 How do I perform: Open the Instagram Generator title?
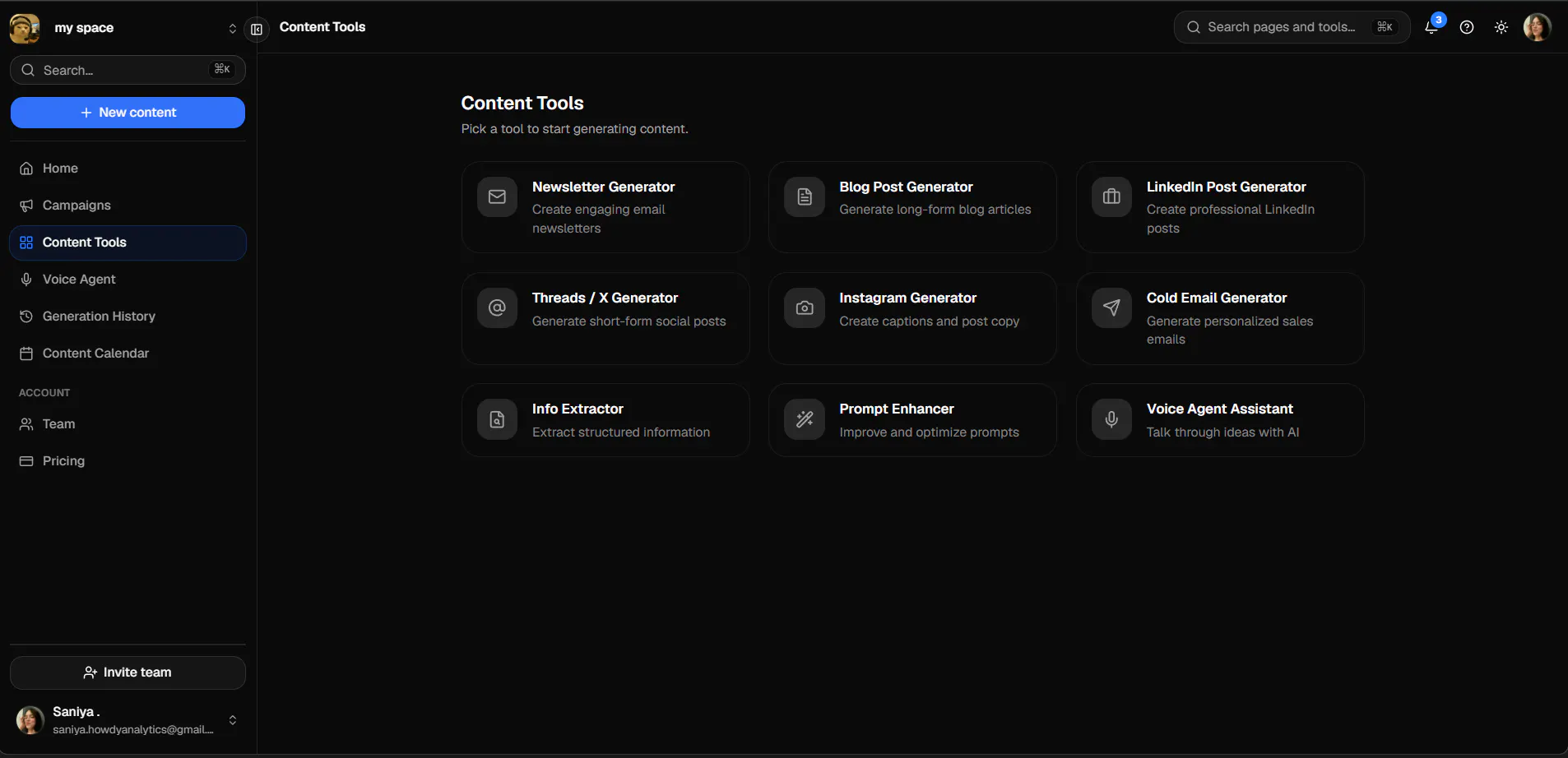click(907, 298)
